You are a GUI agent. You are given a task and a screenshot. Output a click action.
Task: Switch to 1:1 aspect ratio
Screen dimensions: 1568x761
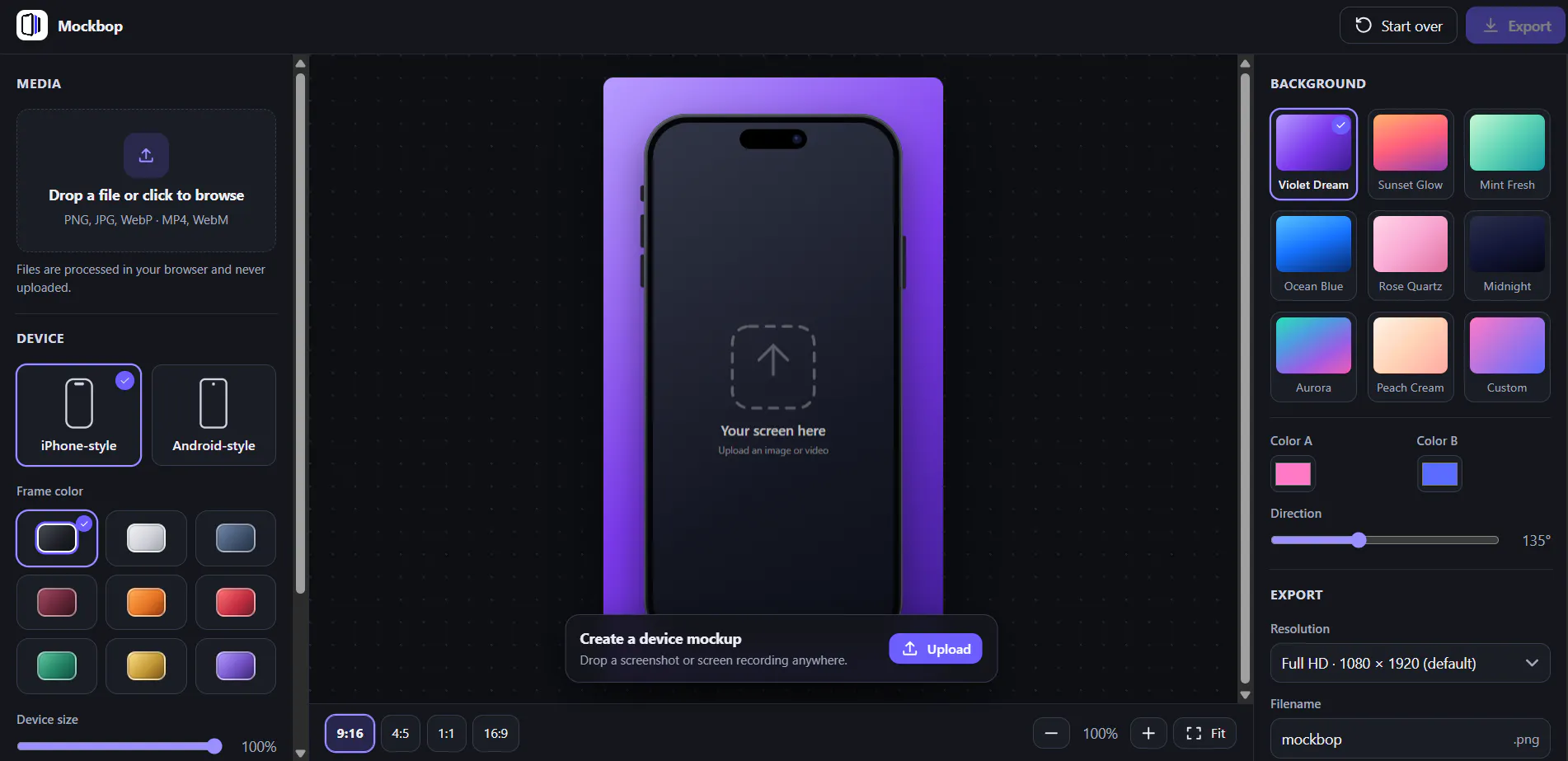click(446, 733)
